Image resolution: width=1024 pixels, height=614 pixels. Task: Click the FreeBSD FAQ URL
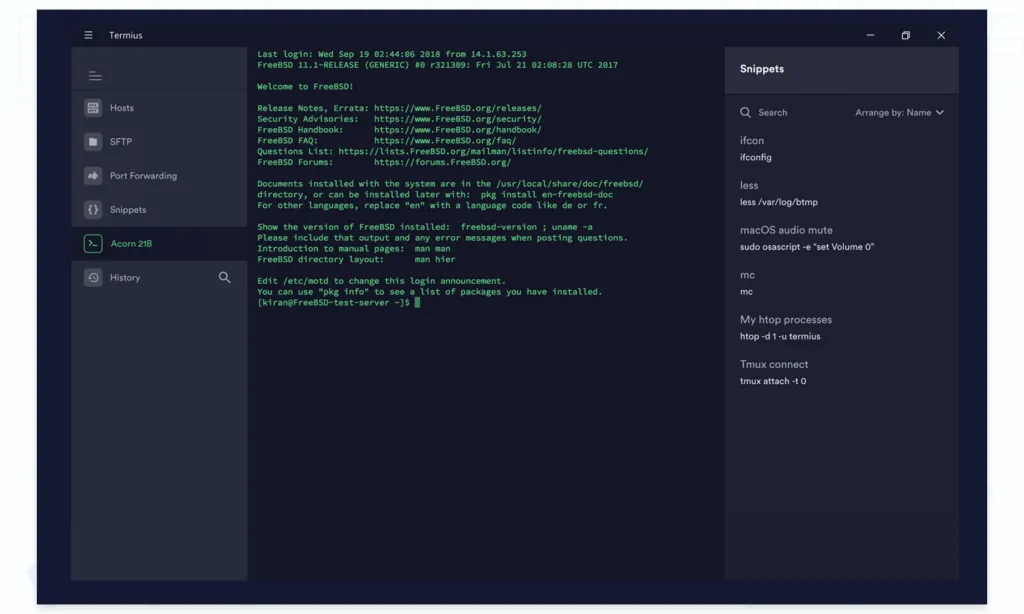point(445,140)
